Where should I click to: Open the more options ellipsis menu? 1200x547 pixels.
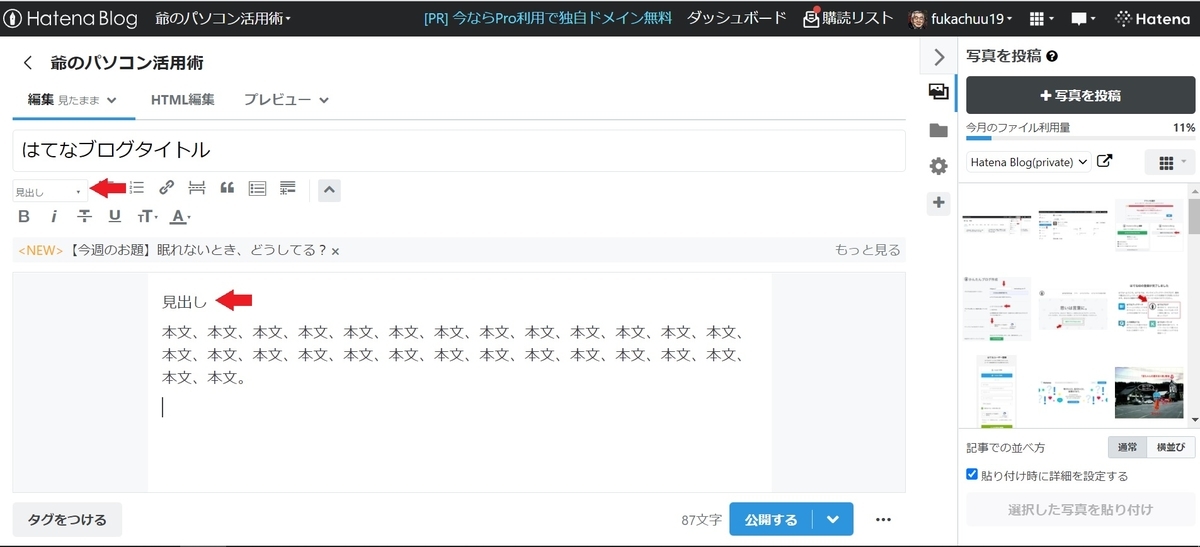[x=883, y=520]
